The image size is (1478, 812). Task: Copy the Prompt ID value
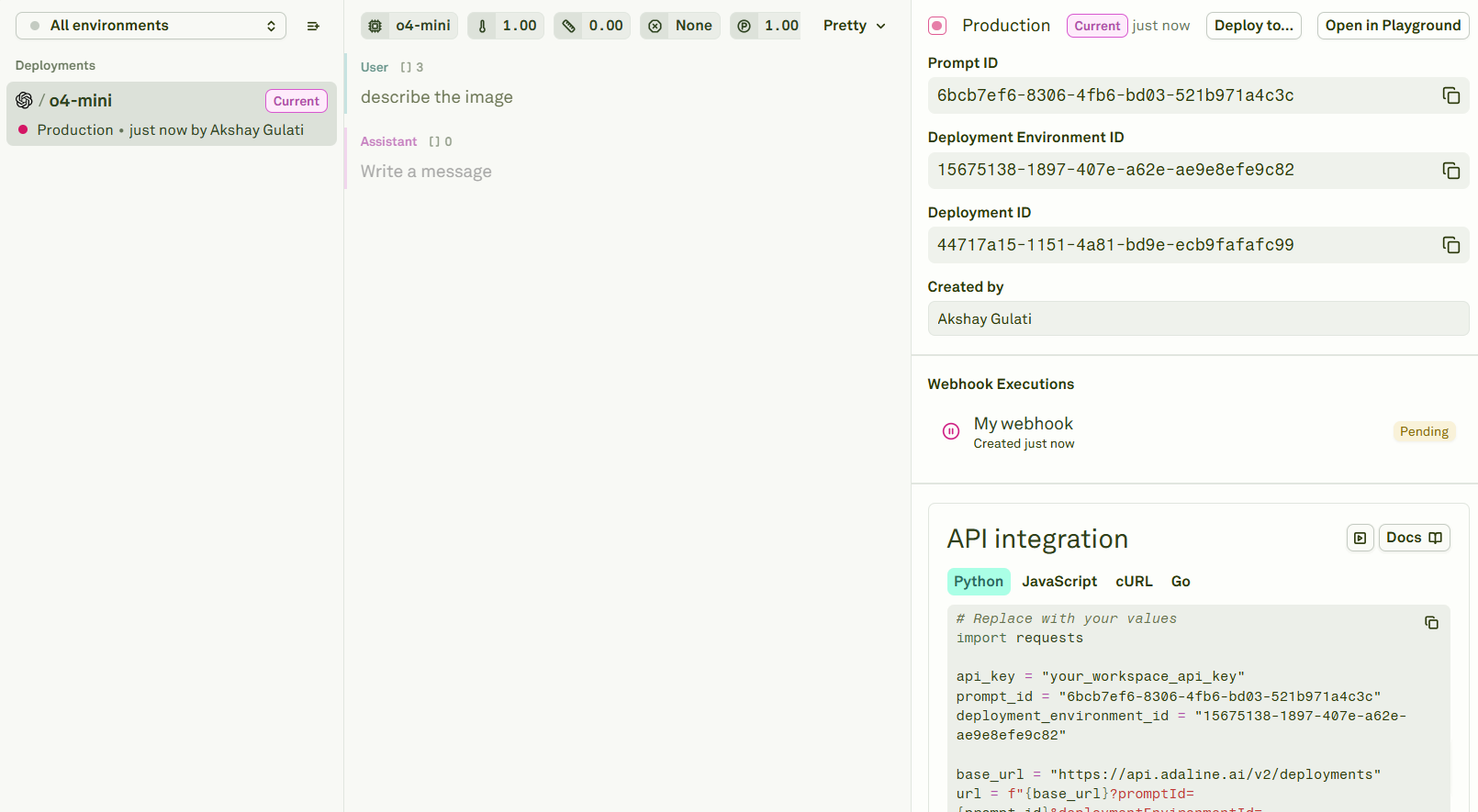1450,95
